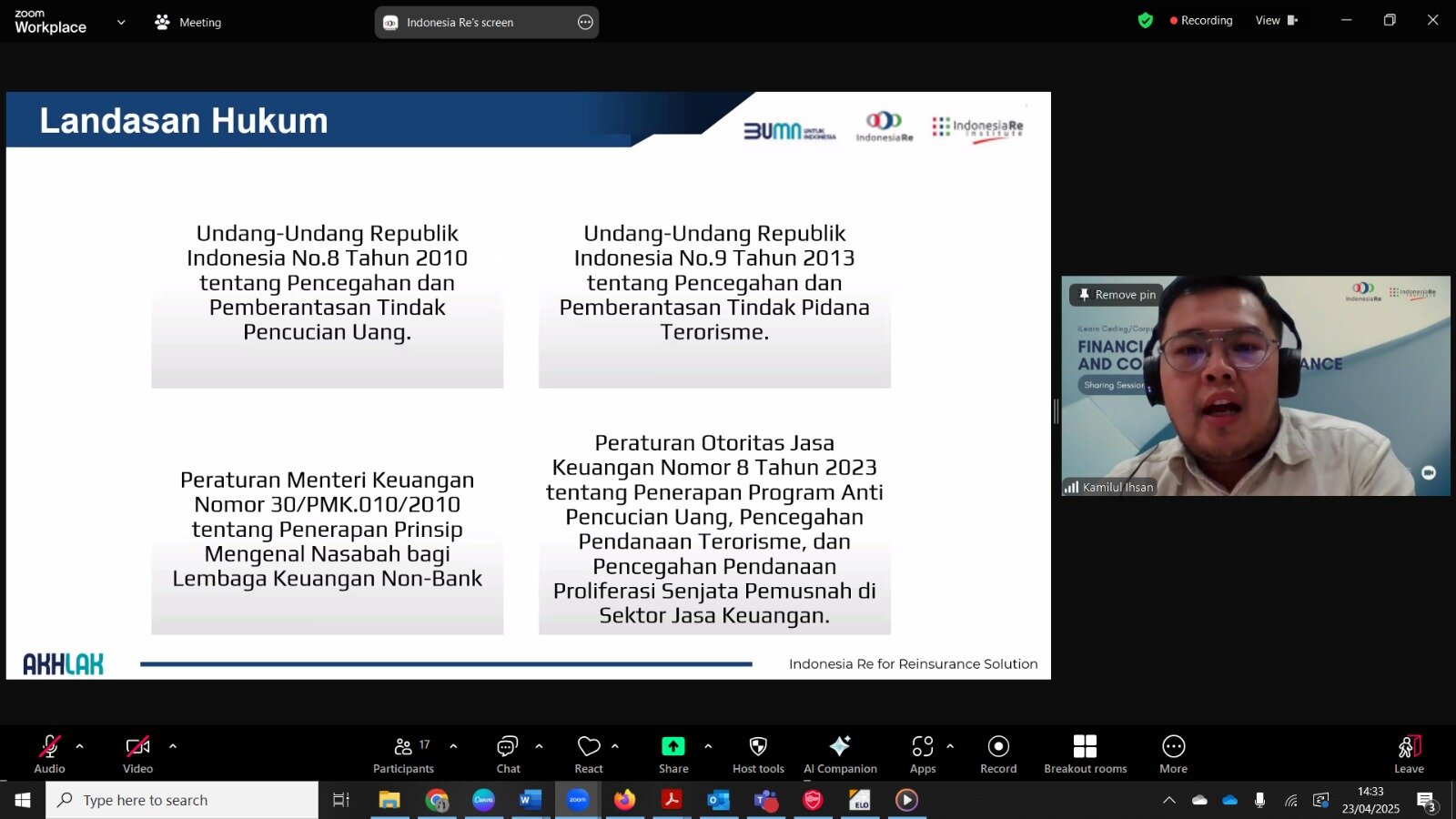Click Peraturan Otoritas Jasa Keuangan box

point(714,531)
